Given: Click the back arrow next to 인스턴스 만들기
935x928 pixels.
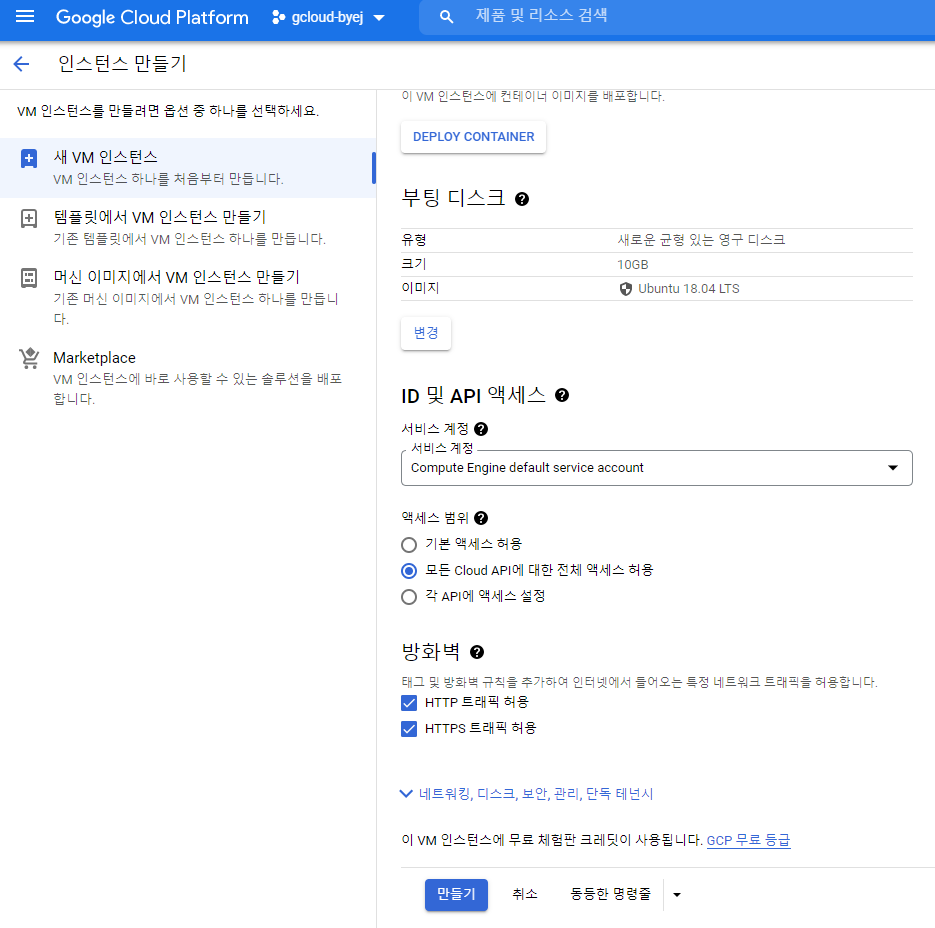Looking at the screenshot, I should [x=21, y=64].
